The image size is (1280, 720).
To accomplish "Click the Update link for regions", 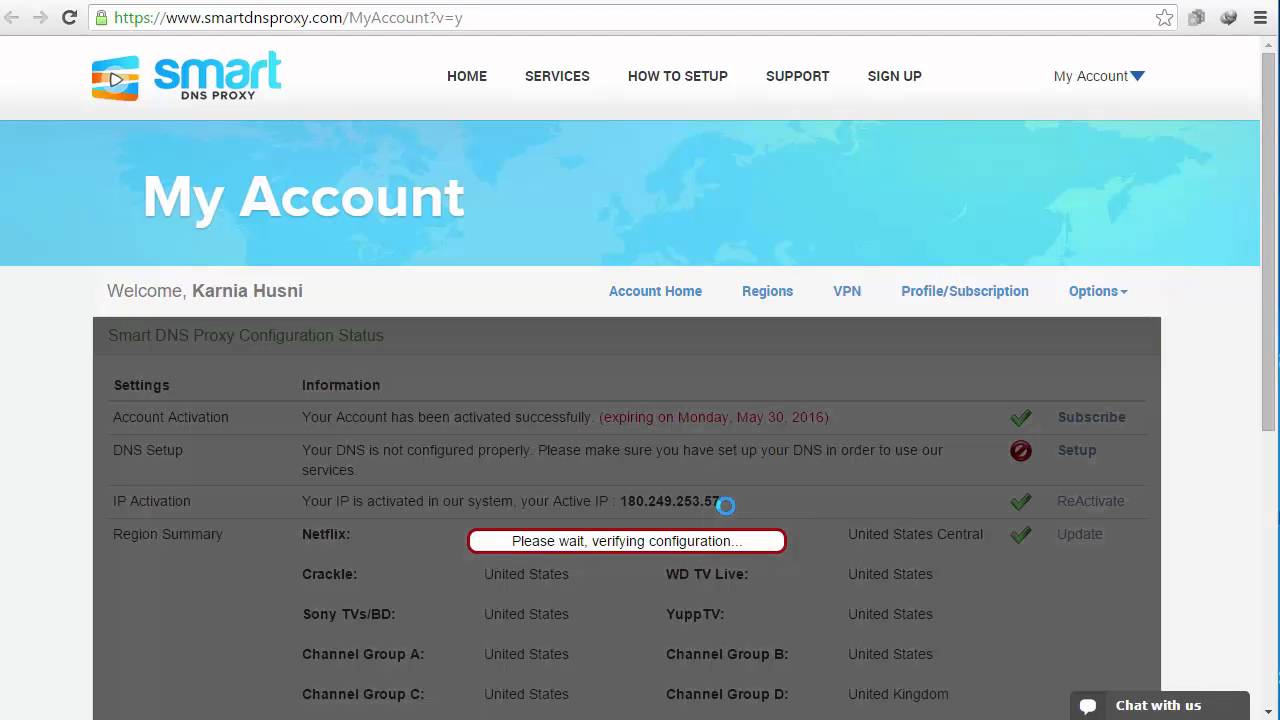I will pyautogui.click(x=1079, y=534).
